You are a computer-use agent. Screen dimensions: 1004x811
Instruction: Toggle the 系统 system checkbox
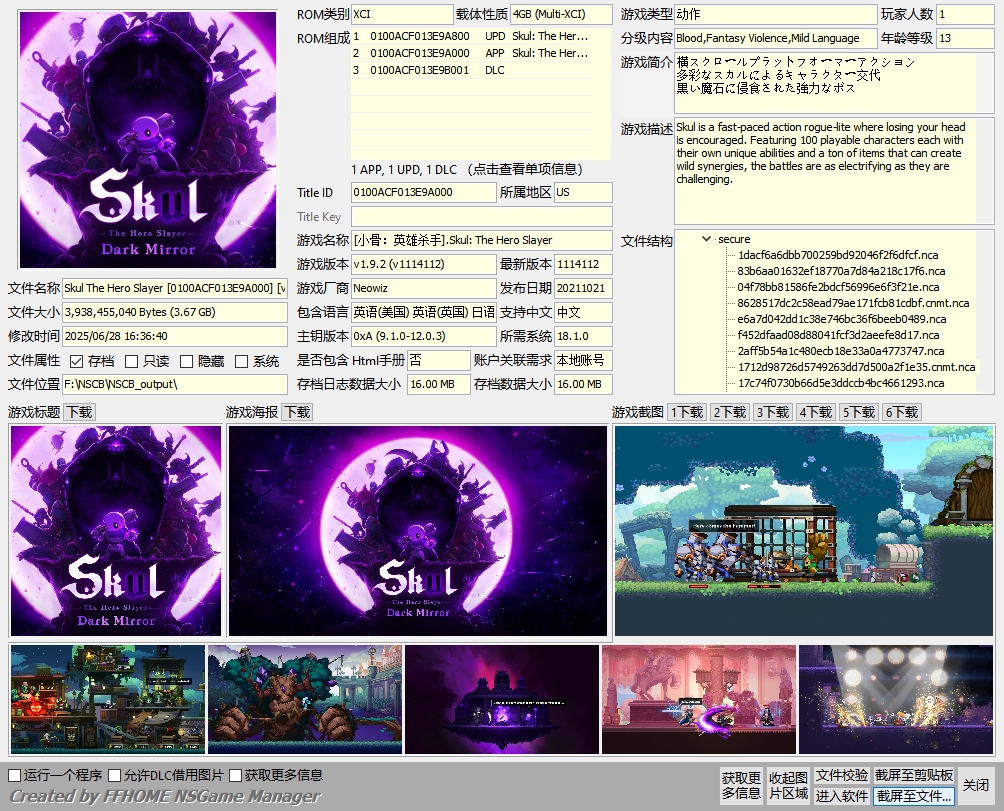click(x=241, y=362)
